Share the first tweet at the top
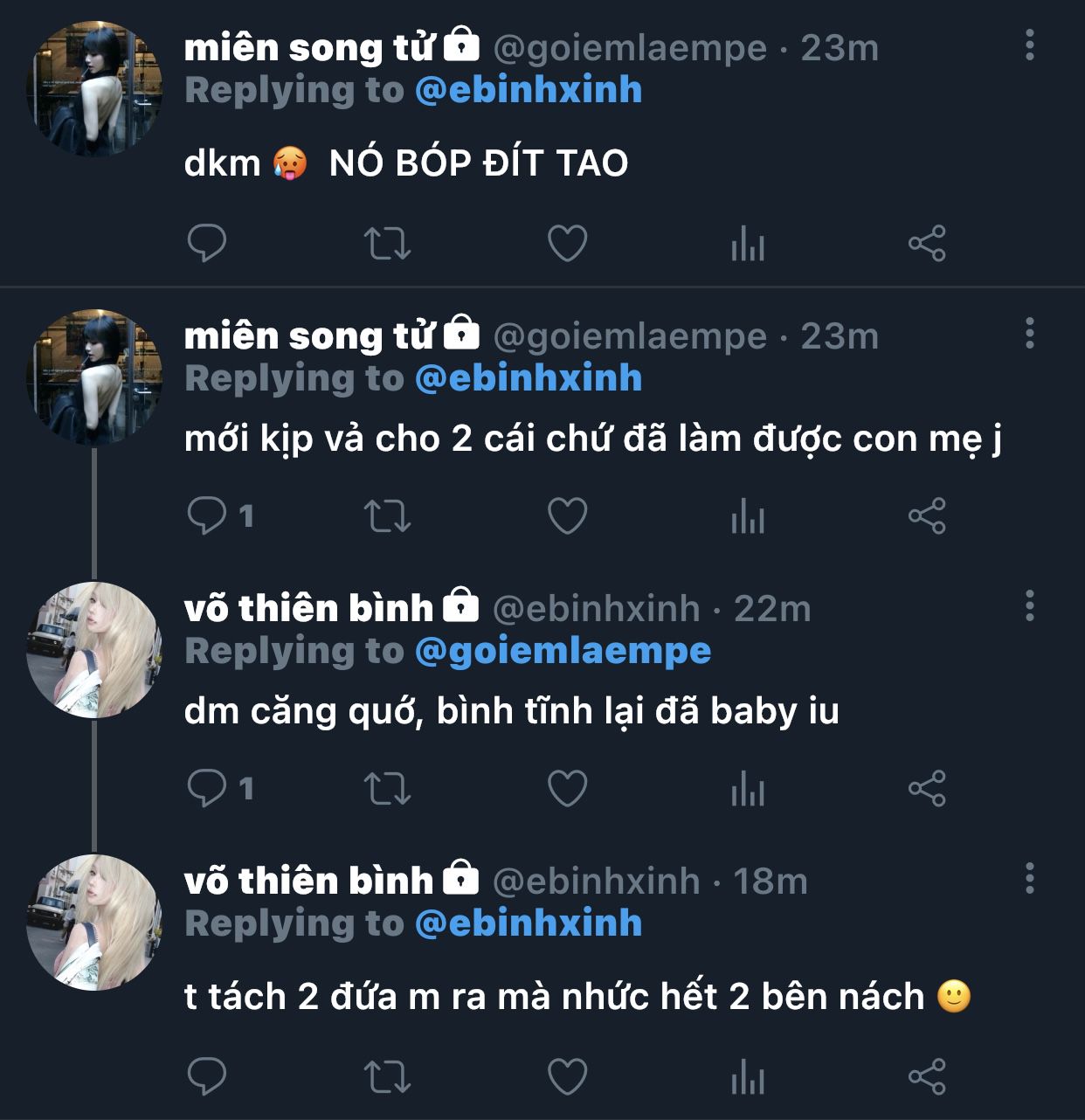This screenshot has height=1120, width=1085. [927, 243]
